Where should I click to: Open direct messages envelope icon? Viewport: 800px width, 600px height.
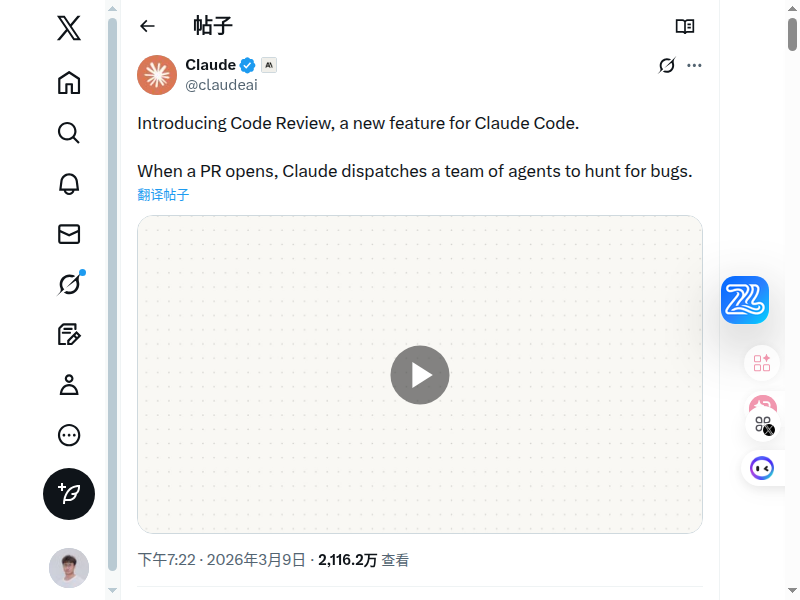click(x=69, y=234)
